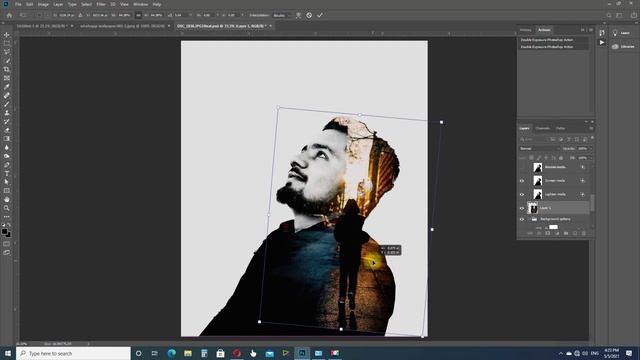Image resolution: width=640 pixels, height=360 pixels.
Task: Select the Brush tool
Action: [7, 104]
